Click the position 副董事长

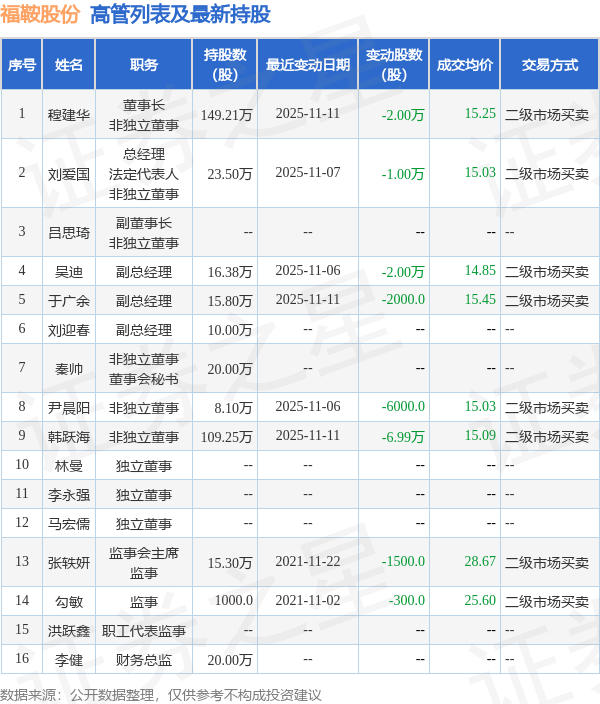click(x=144, y=223)
